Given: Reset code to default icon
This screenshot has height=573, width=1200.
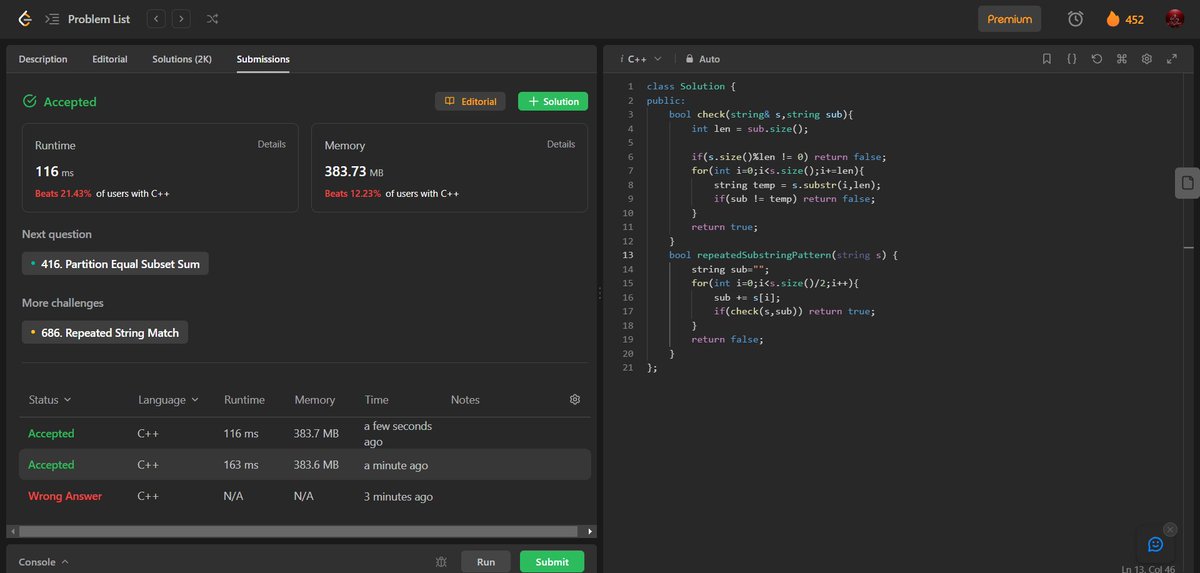Looking at the screenshot, I should pyautogui.click(x=1097, y=59).
